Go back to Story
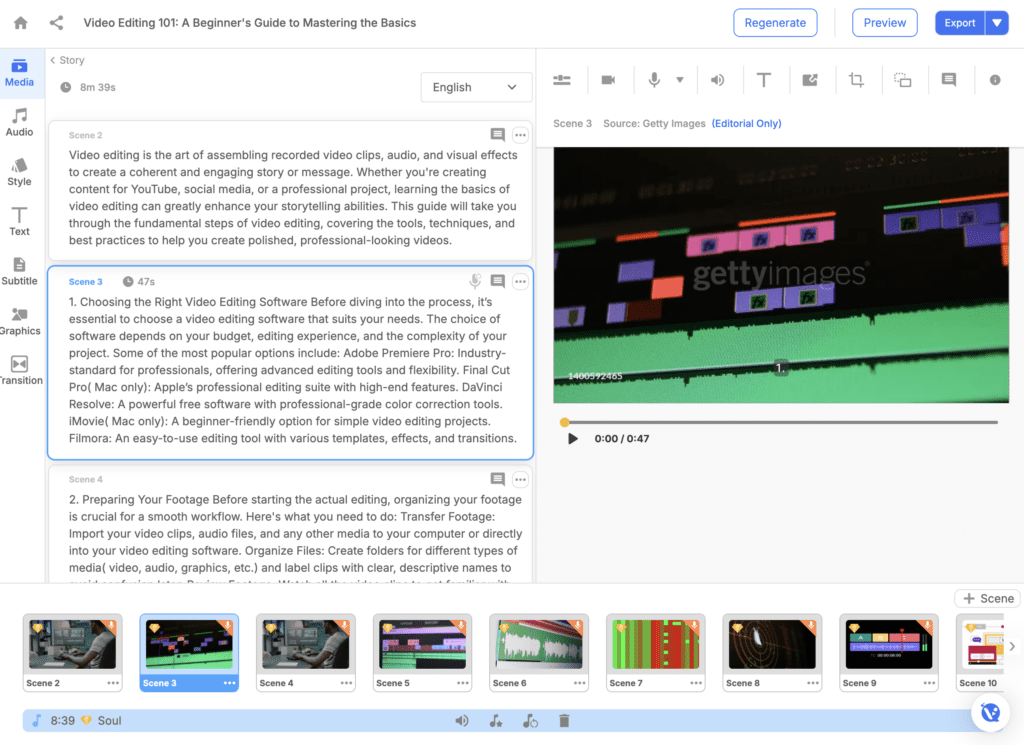The height and width of the screenshot is (745, 1024). click(x=67, y=60)
